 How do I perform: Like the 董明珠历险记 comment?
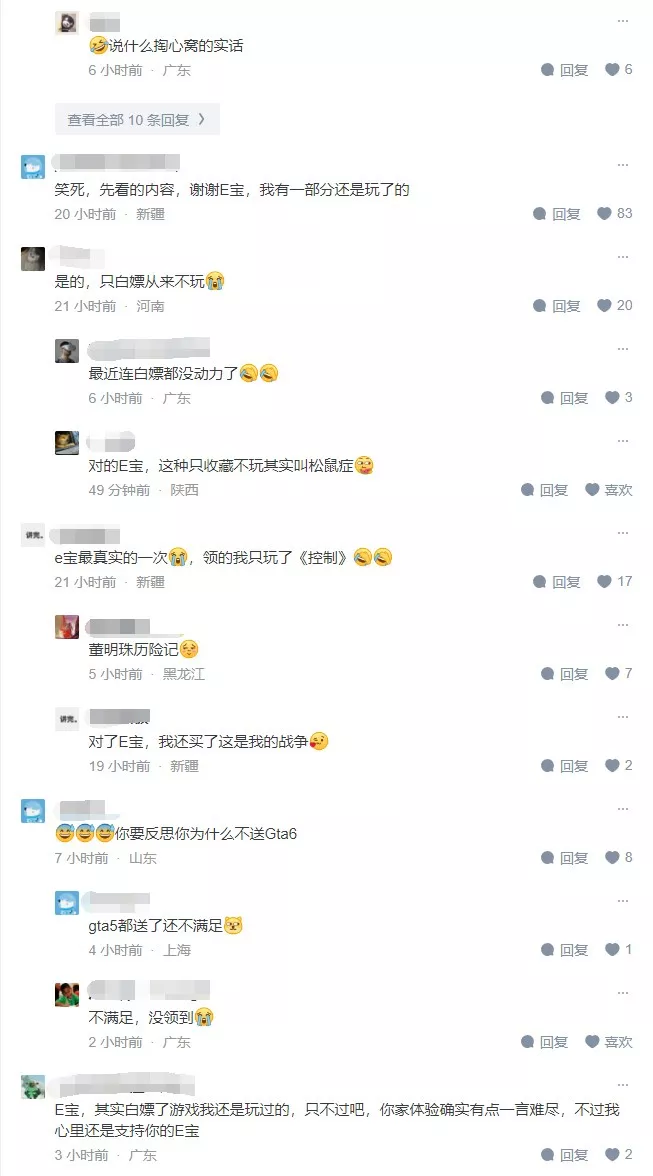(619, 674)
